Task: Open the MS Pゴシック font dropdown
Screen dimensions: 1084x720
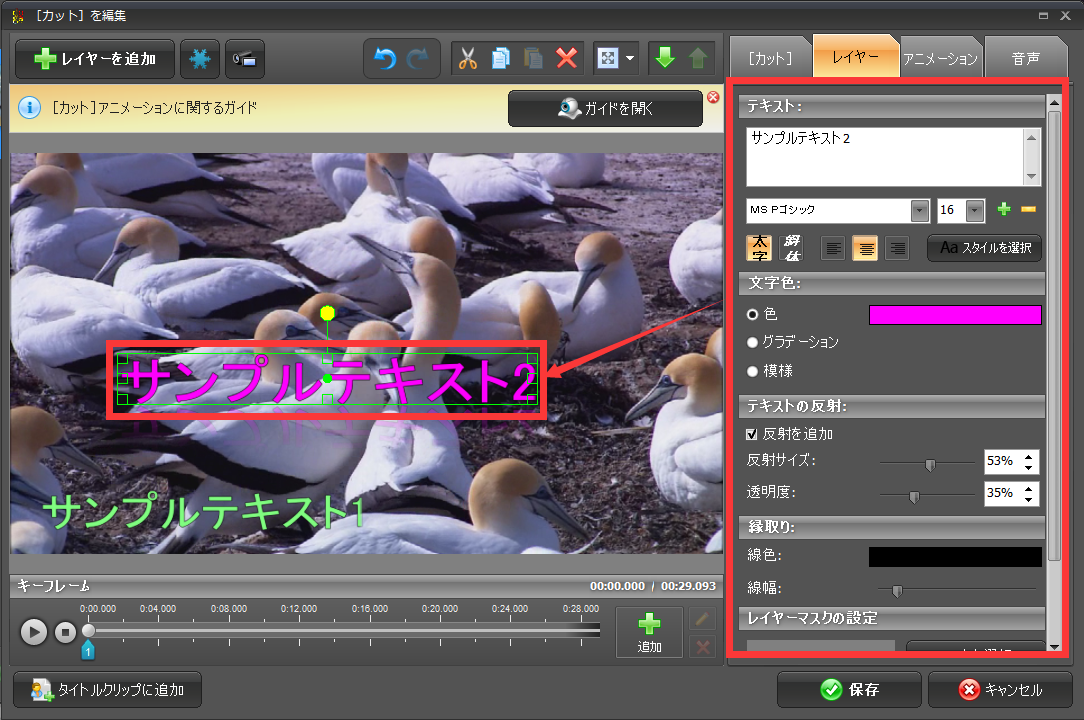Action: coord(918,210)
